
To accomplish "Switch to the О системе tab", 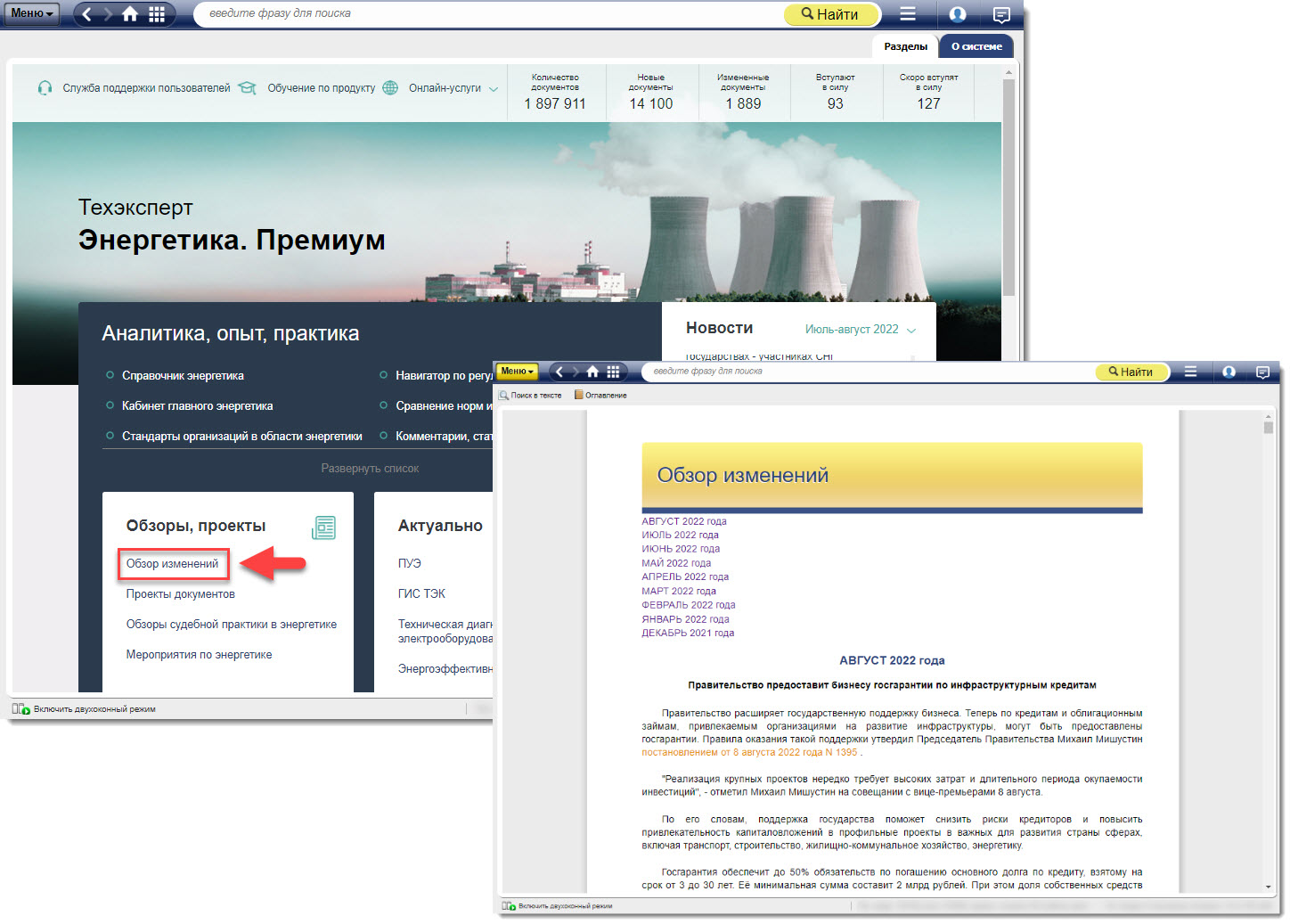I will point(976,46).
